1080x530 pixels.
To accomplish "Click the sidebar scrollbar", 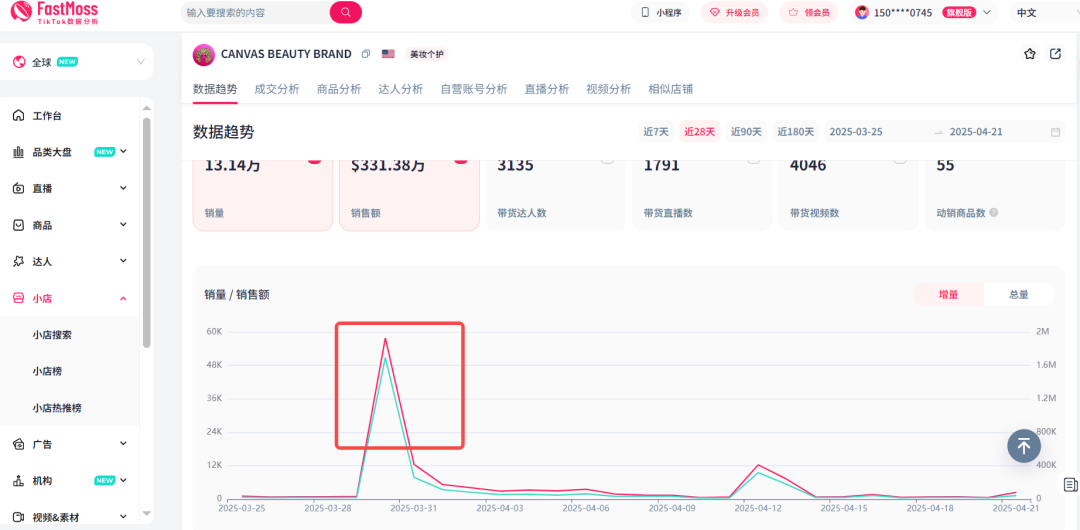I will [146, 232].
